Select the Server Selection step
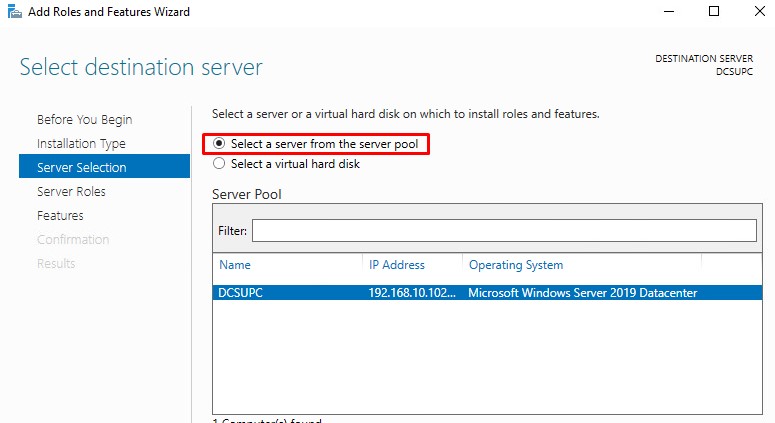This screenshot has width=775, height=423. (x=104, y=166)
